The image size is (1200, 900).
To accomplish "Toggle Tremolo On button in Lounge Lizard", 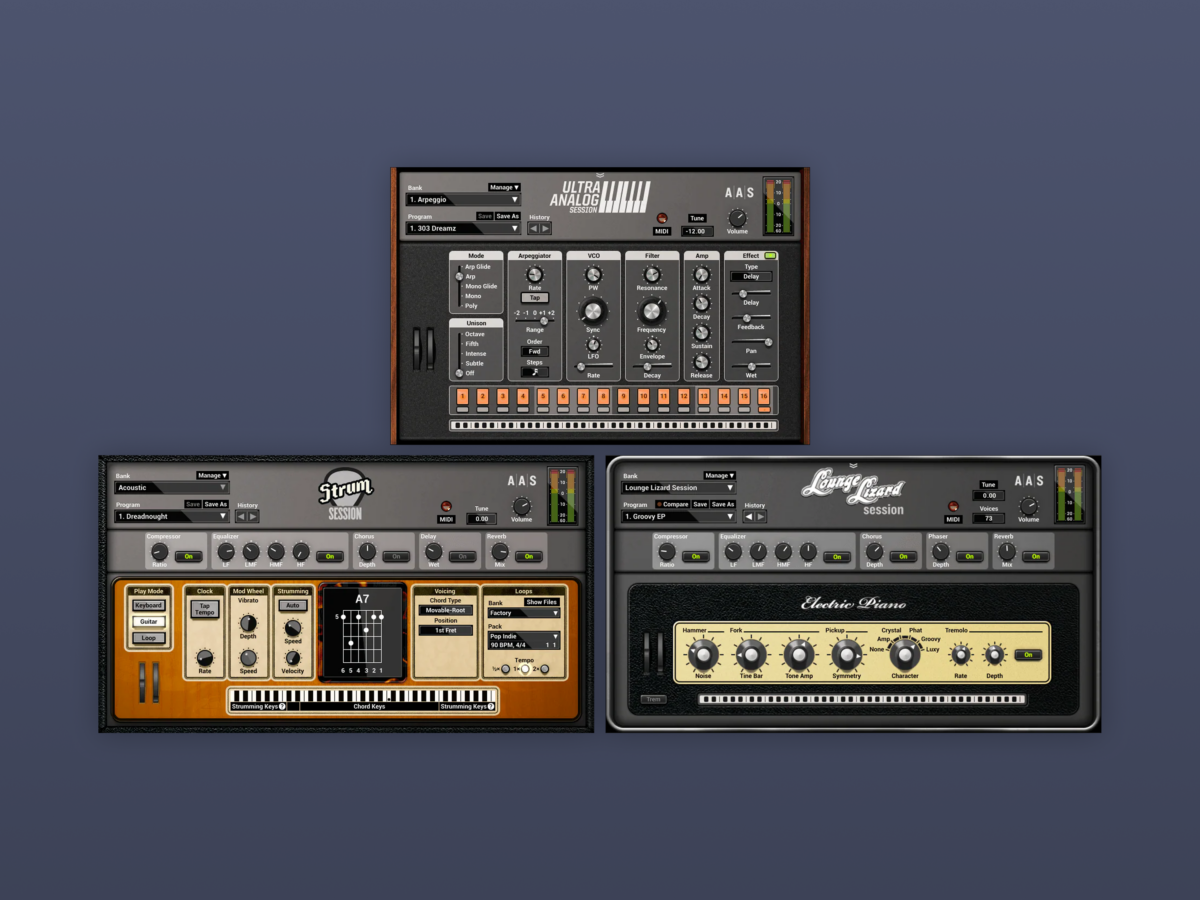I will [x=1027, y=655].
